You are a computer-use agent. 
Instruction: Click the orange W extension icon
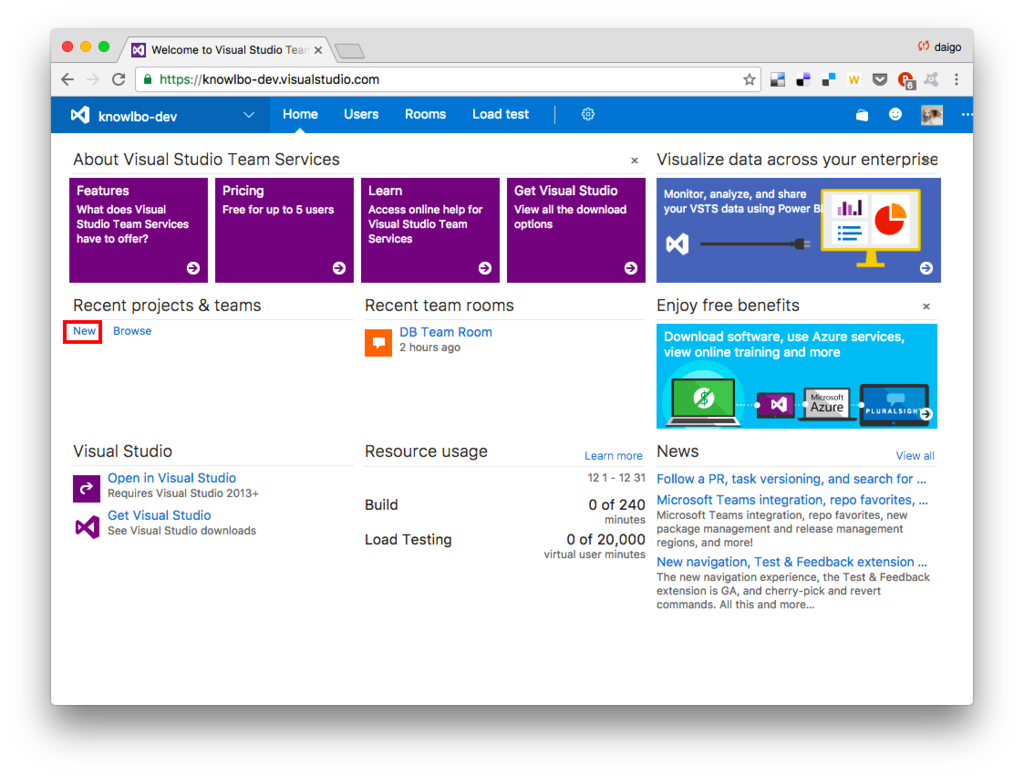(x=854, y=80)
